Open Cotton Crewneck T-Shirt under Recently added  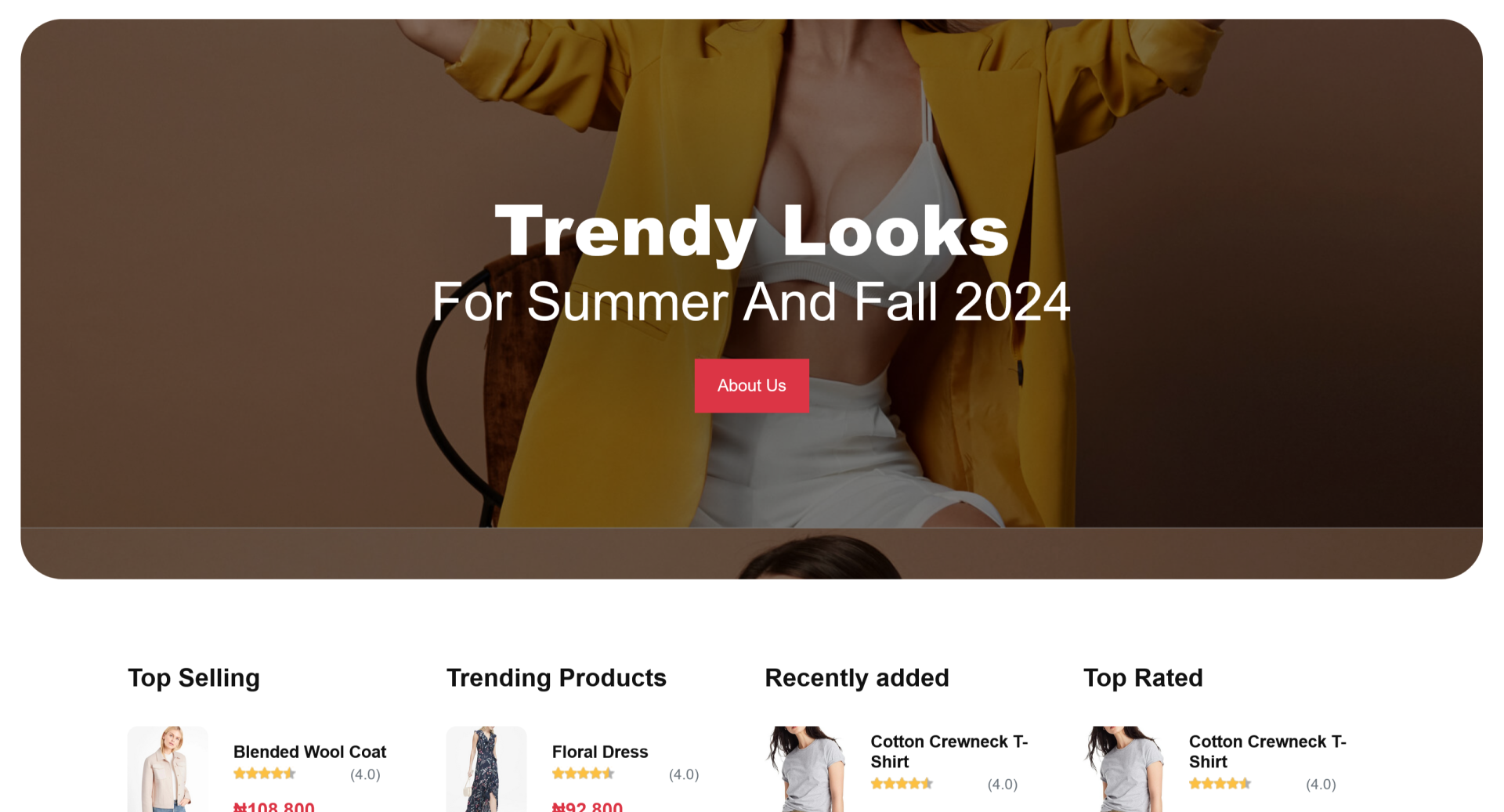(x=949, y=752)
